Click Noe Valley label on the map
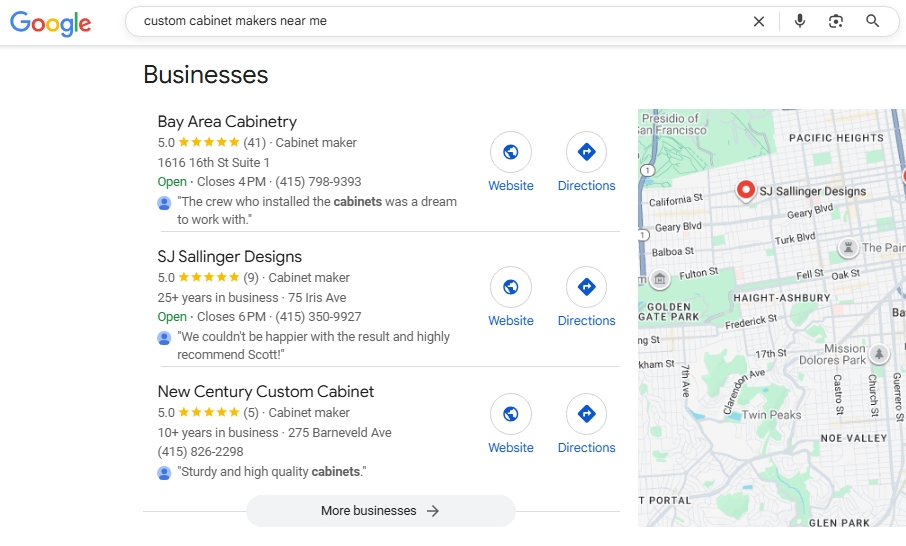The height and width of the screenshot is (546, 906). [853, 439]
